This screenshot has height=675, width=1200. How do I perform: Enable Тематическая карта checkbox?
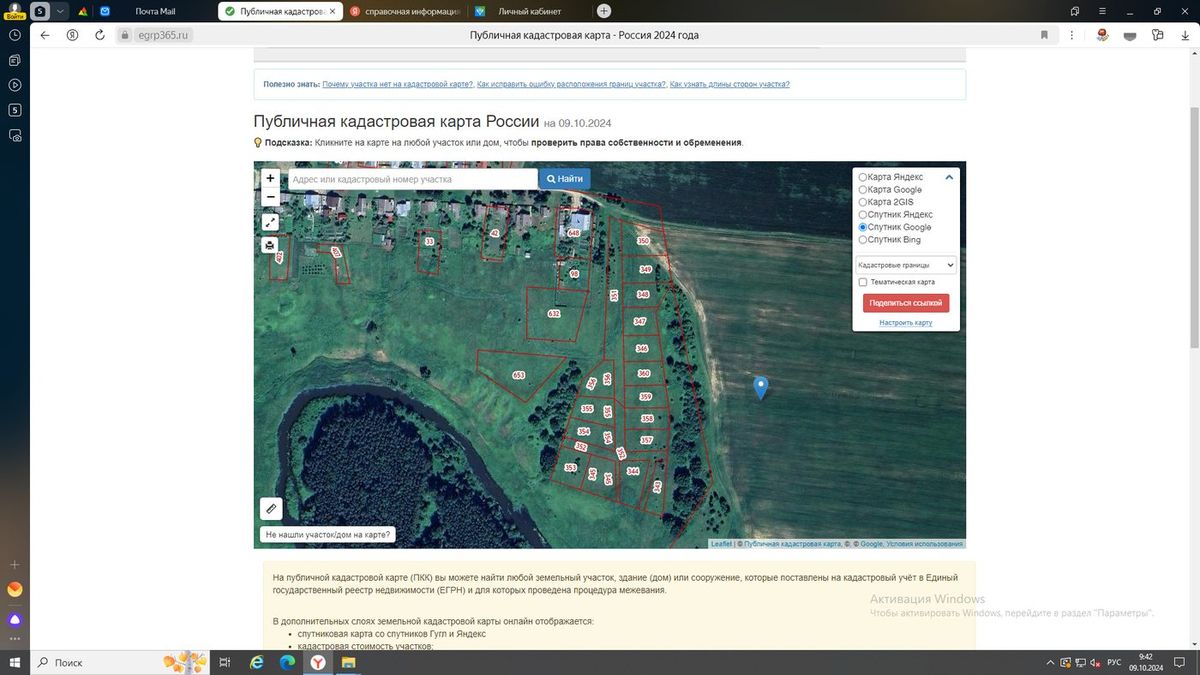pos(863,282)
